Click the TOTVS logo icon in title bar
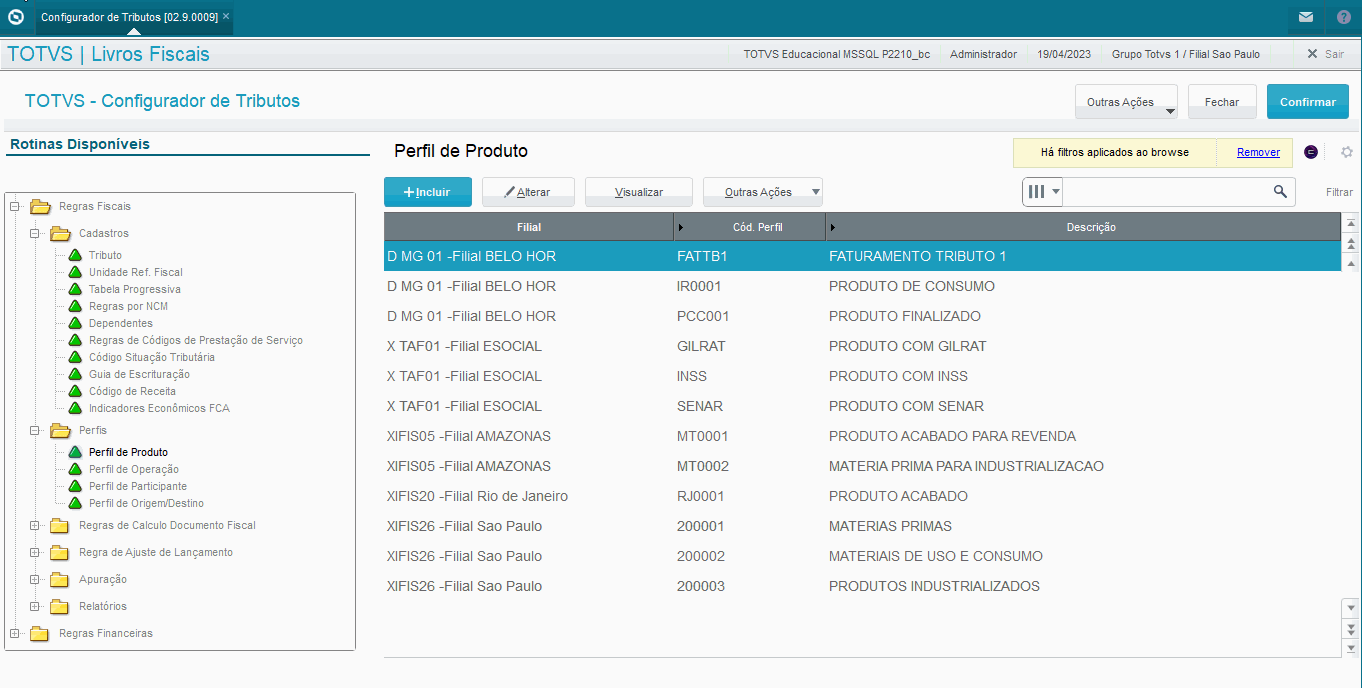This screenshot has width=1362, height=688. click(x=15, y=17)
